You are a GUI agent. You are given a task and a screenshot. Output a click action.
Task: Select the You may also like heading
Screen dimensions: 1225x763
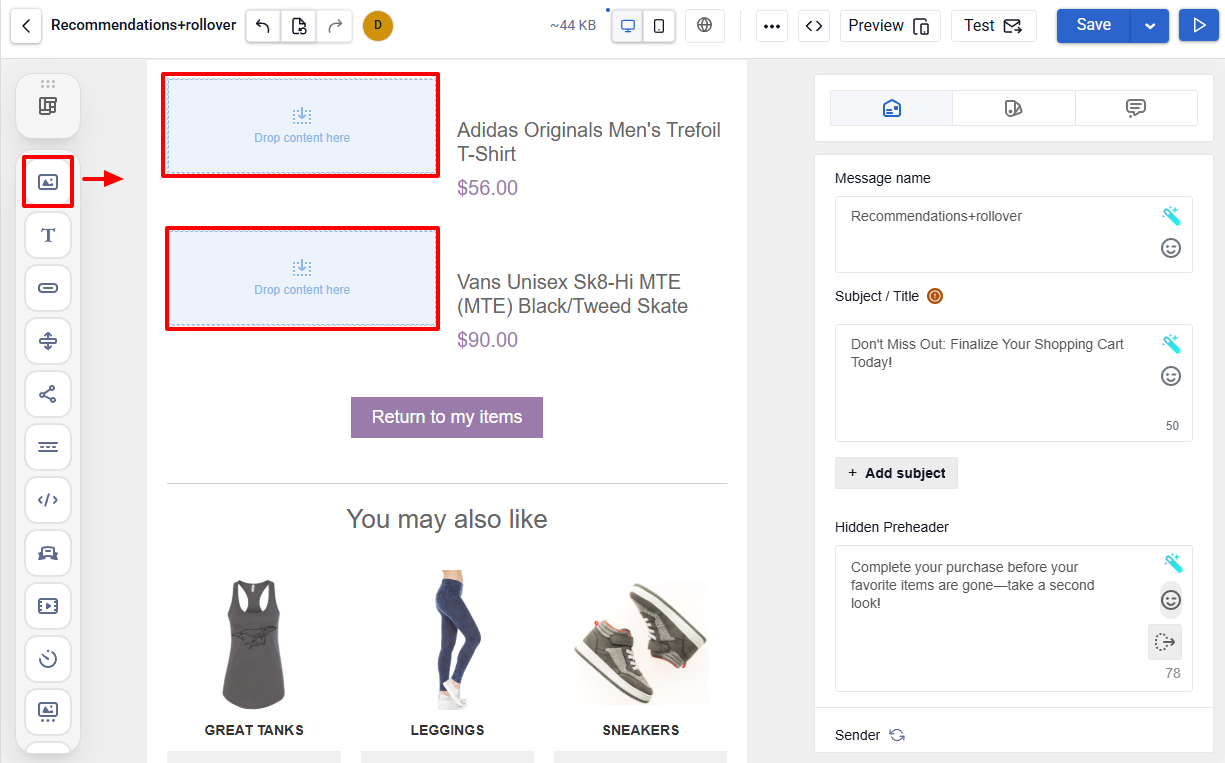pyautogui.click(x=447, y=519)
